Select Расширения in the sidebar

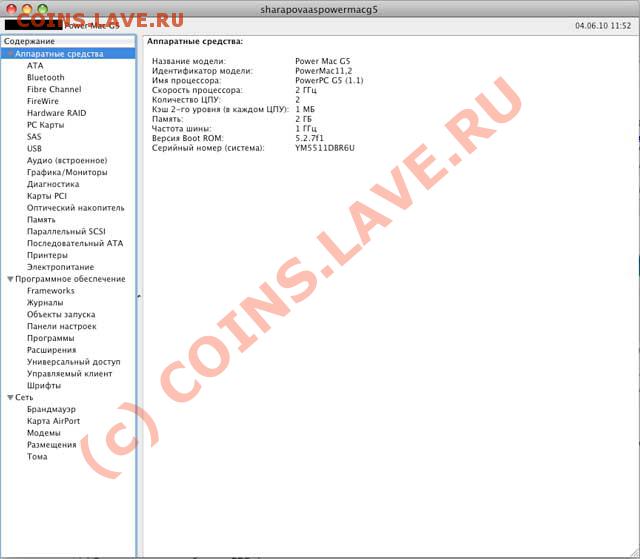click(51, 350)
